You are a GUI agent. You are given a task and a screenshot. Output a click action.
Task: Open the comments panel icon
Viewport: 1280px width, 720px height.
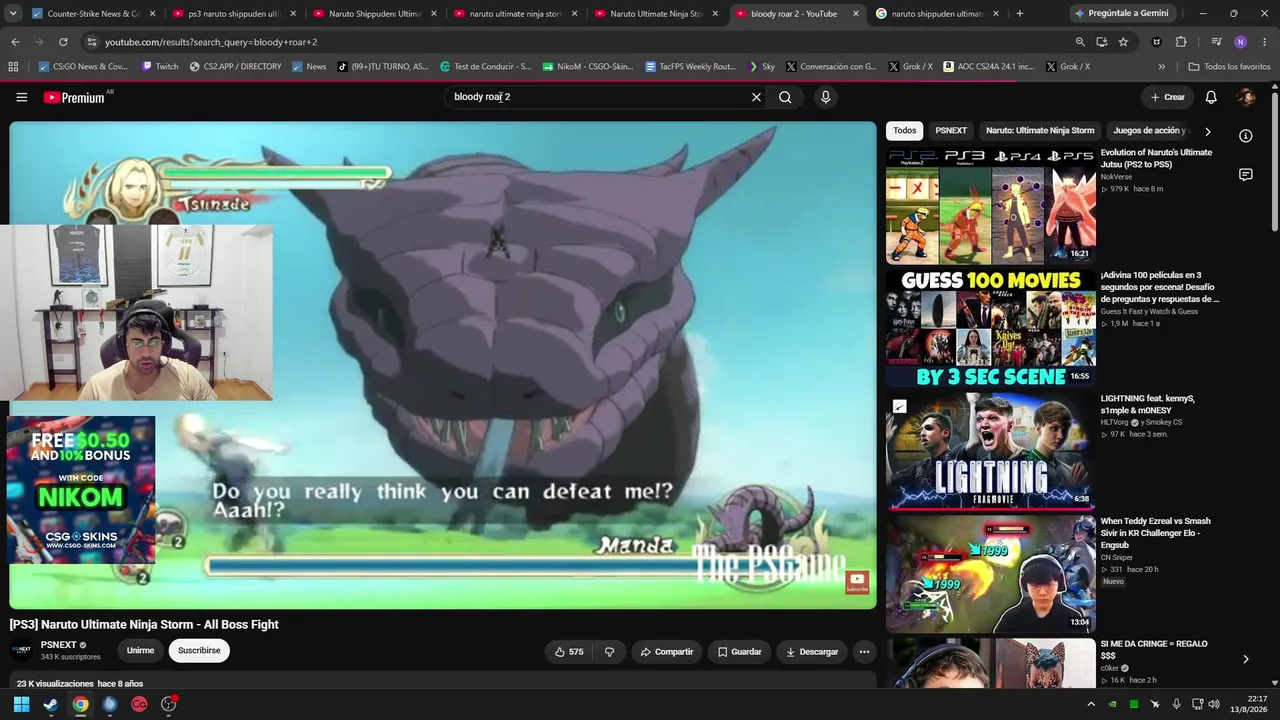(x=1246, y=175)
